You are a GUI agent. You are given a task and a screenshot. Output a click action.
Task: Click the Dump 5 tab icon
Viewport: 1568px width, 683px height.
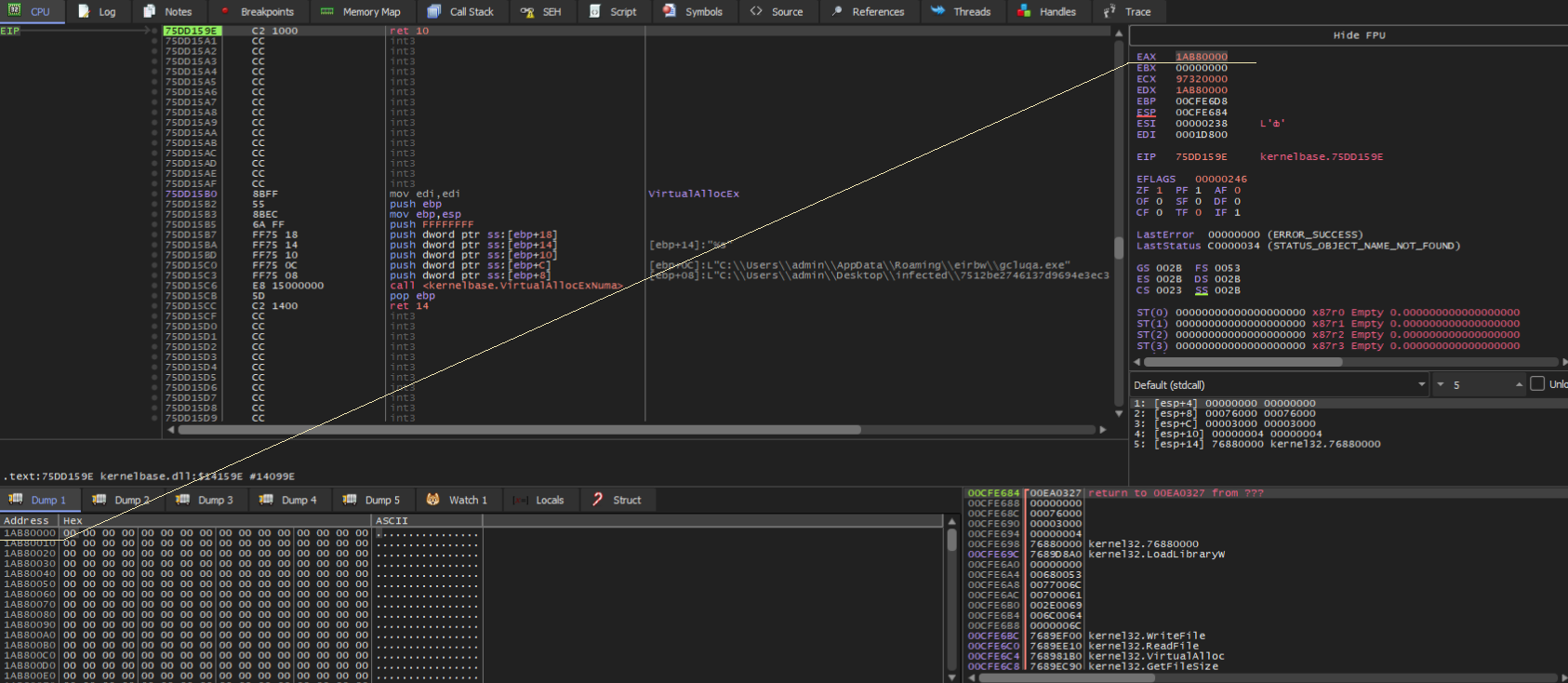click(x=350, y=499)
